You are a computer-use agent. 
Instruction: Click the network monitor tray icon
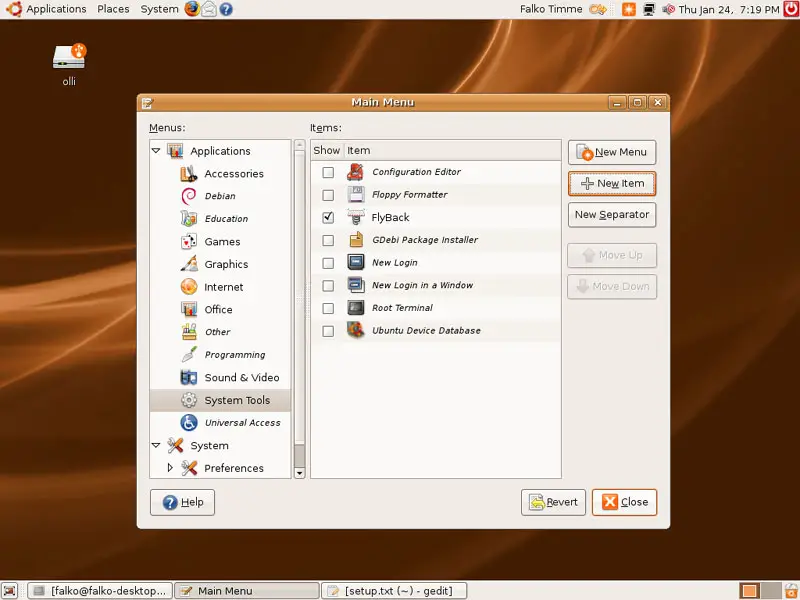pyautogui.click(x=648, y=9)
